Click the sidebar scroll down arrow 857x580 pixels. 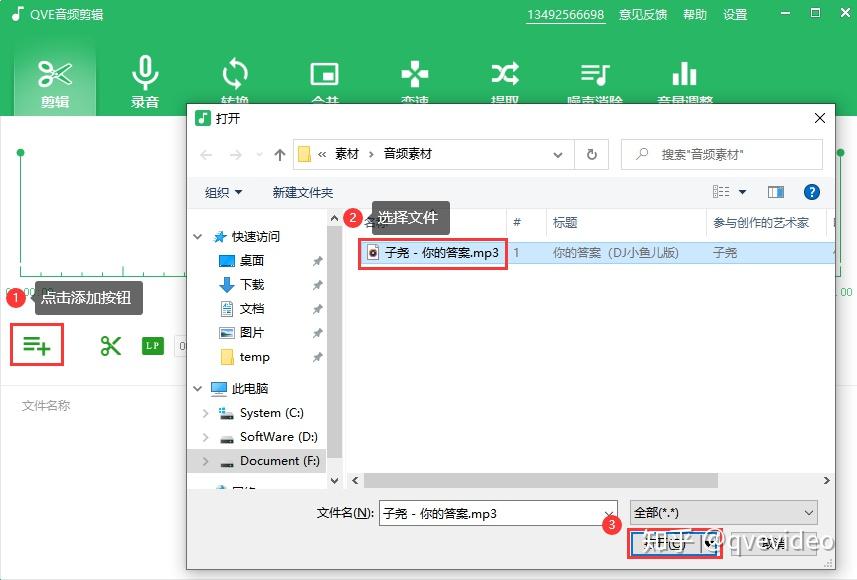pos(334,481)
